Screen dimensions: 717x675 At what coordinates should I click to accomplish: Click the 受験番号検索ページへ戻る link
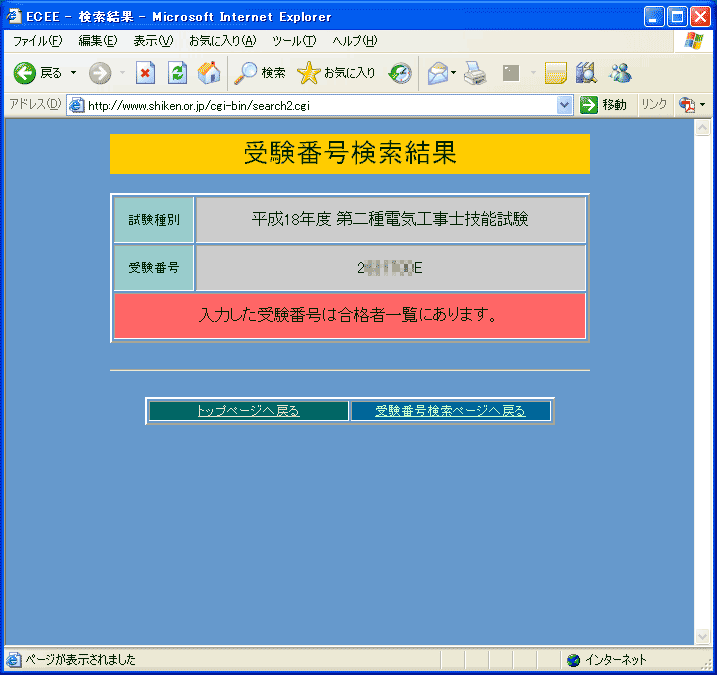450,411
